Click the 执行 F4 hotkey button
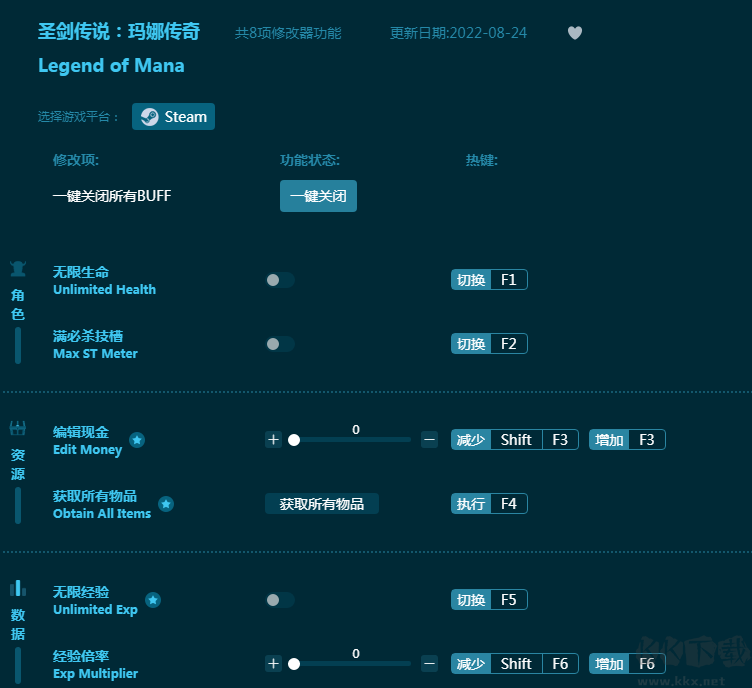 tap(489, 504)
